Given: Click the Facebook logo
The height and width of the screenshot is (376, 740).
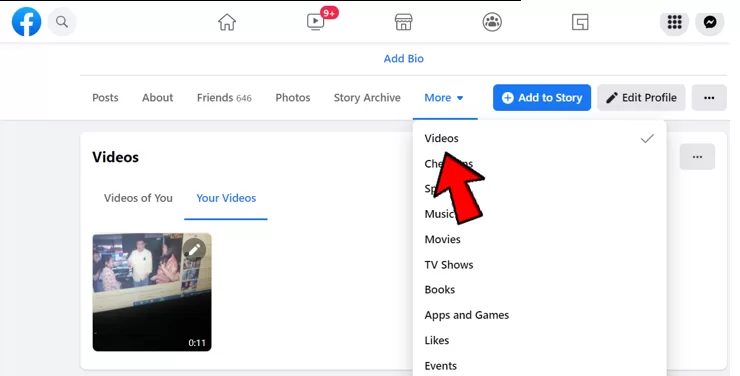Looking at the screenshot, I should pos(26,22).
